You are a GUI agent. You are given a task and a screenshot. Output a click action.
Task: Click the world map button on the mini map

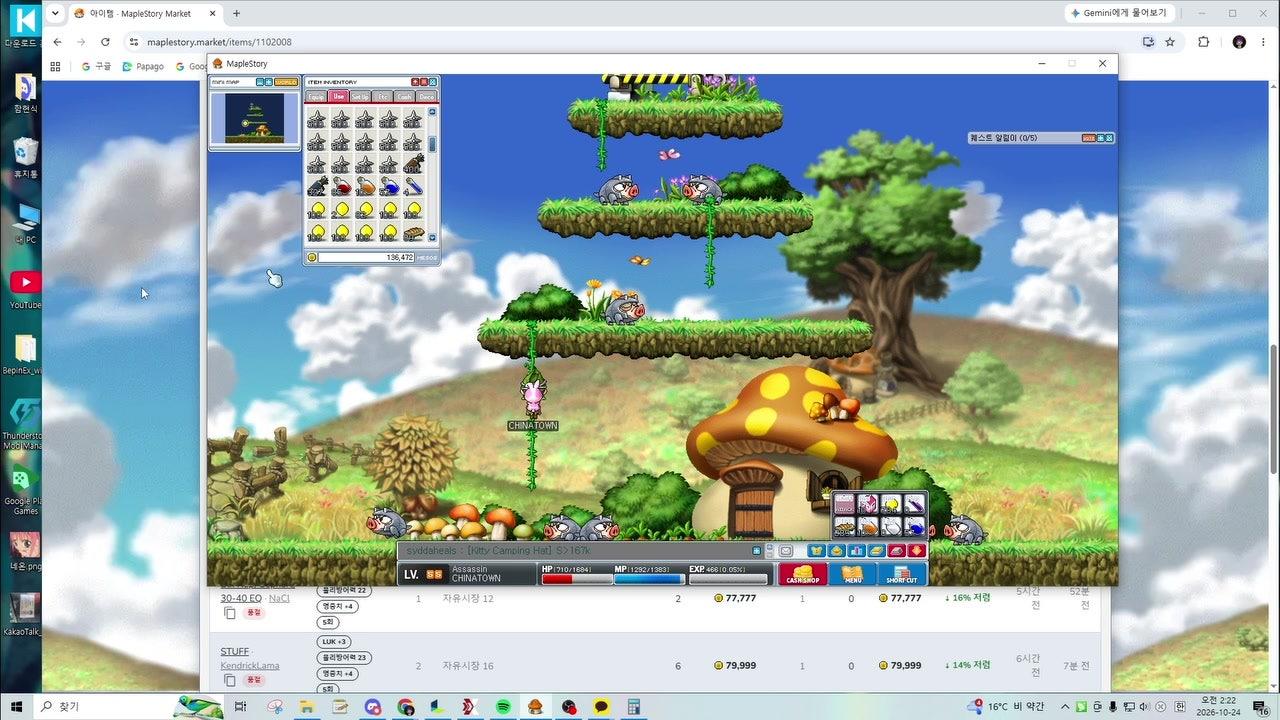click(x=286, y=82)
